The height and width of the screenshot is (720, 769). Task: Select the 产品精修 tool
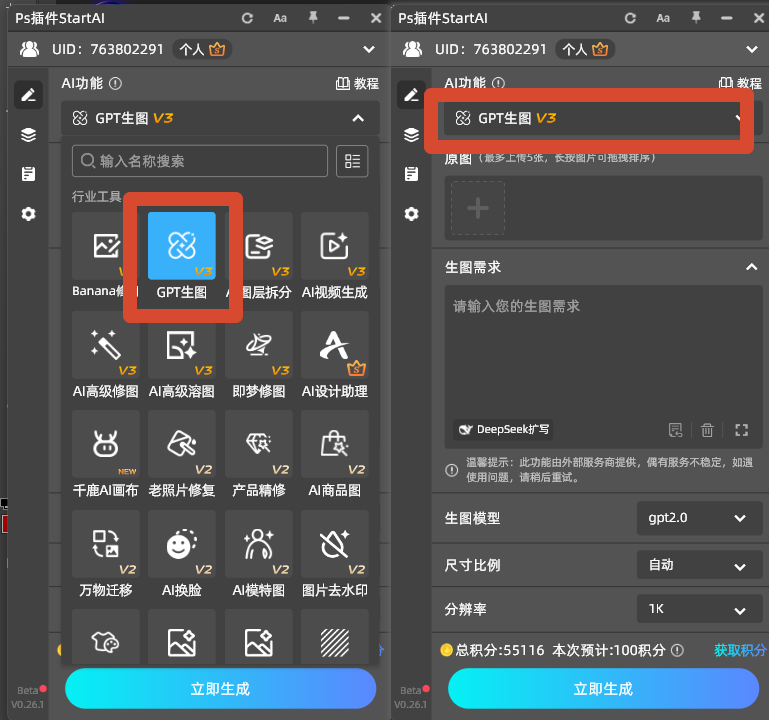tap(258, 444)
